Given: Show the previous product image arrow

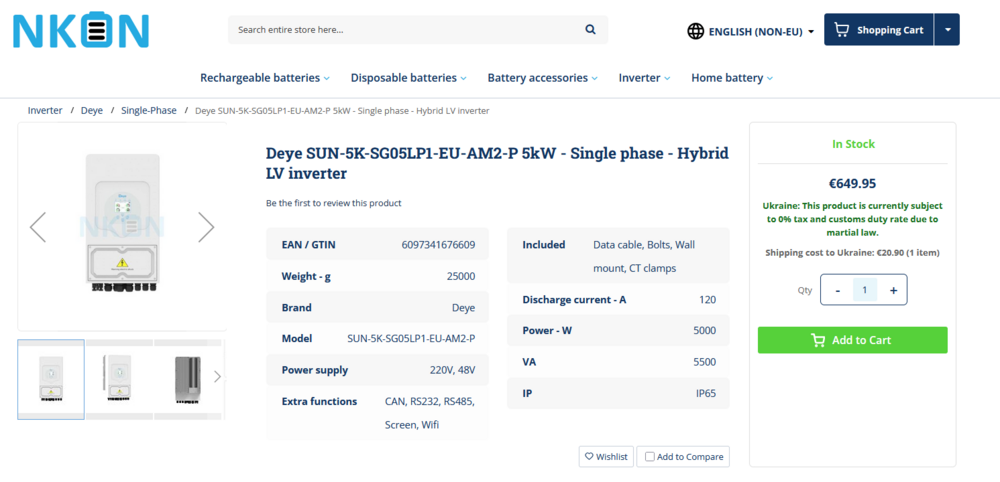Looking at the screenshot, I should [38, 227].
